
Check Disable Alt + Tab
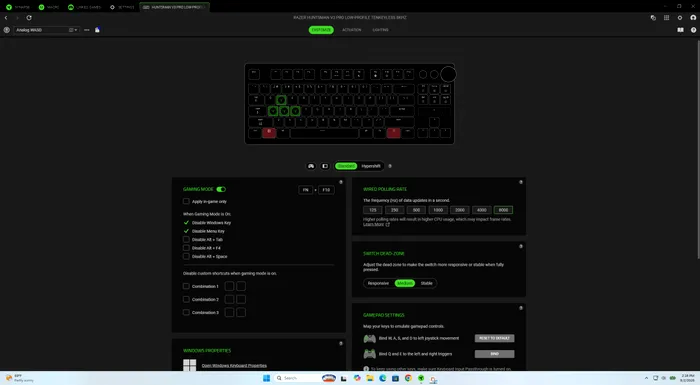point(186,239)
